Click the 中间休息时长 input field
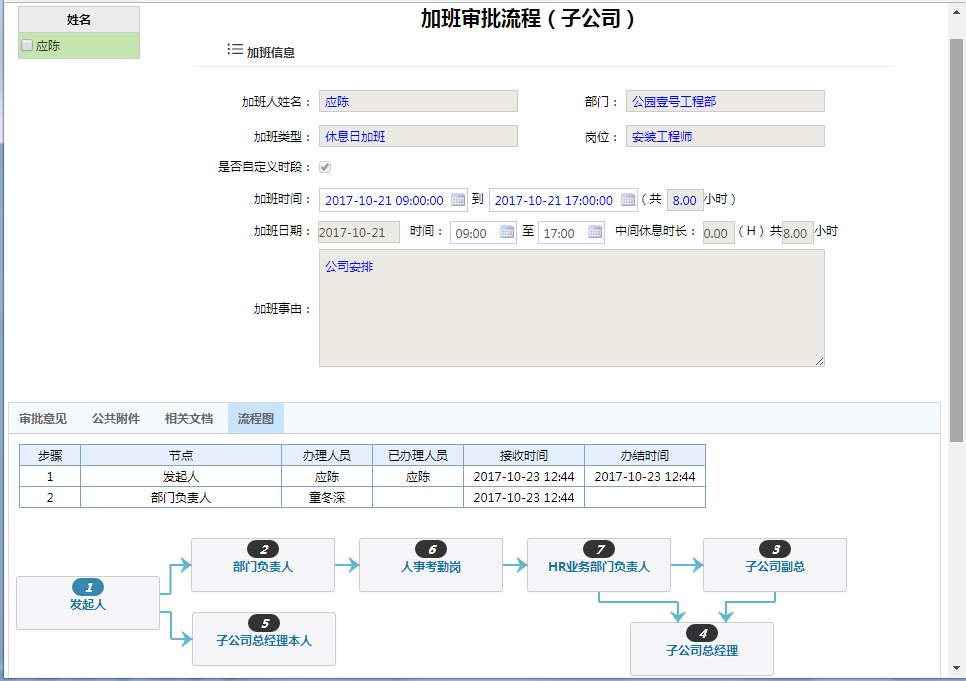Viewport: 966px width, 681px height. pos(717,233)
